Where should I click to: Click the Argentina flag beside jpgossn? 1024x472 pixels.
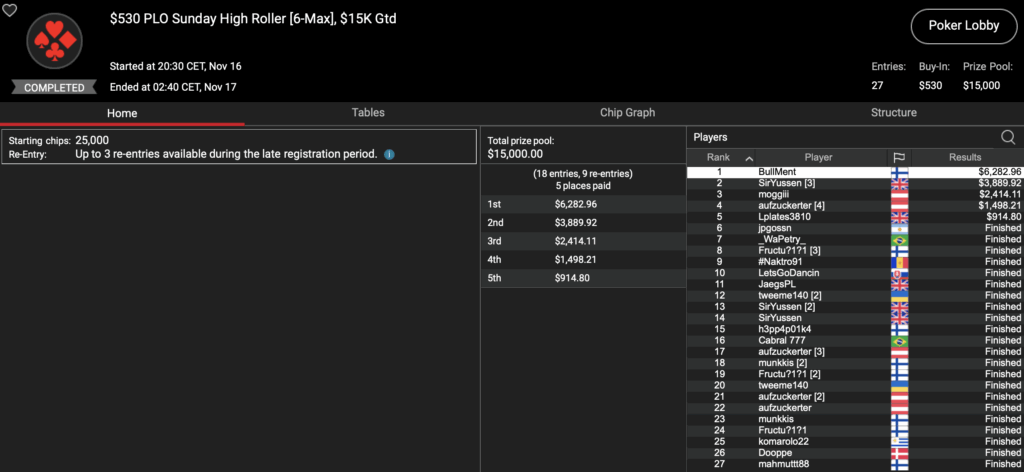(898, 228)
